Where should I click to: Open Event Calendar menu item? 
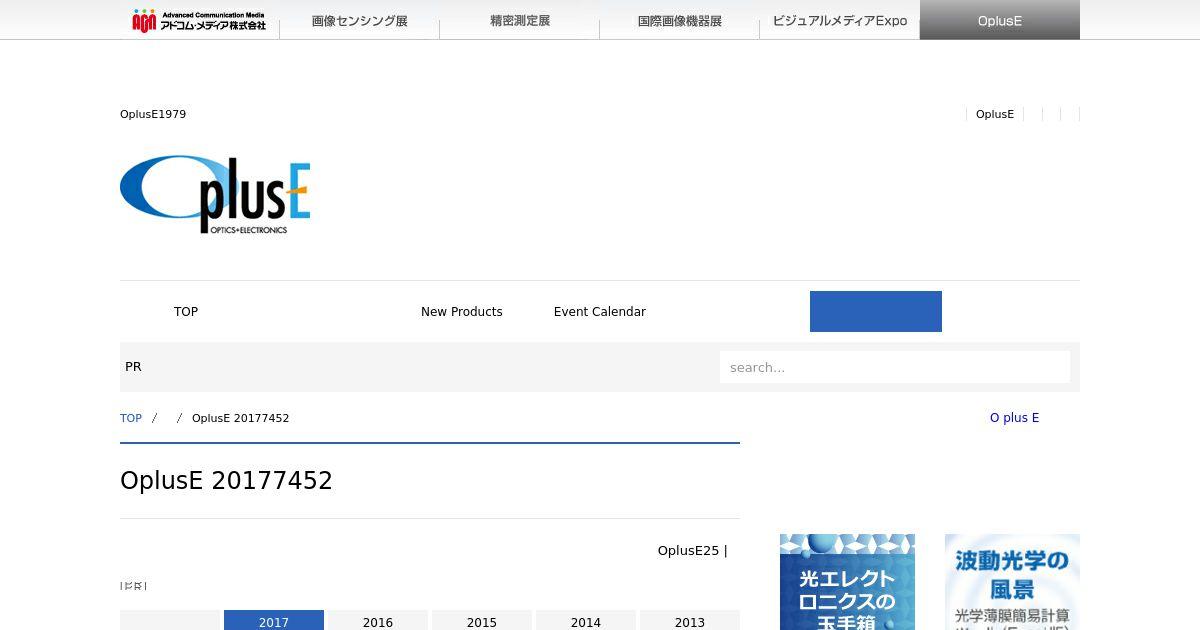(600, 312)
